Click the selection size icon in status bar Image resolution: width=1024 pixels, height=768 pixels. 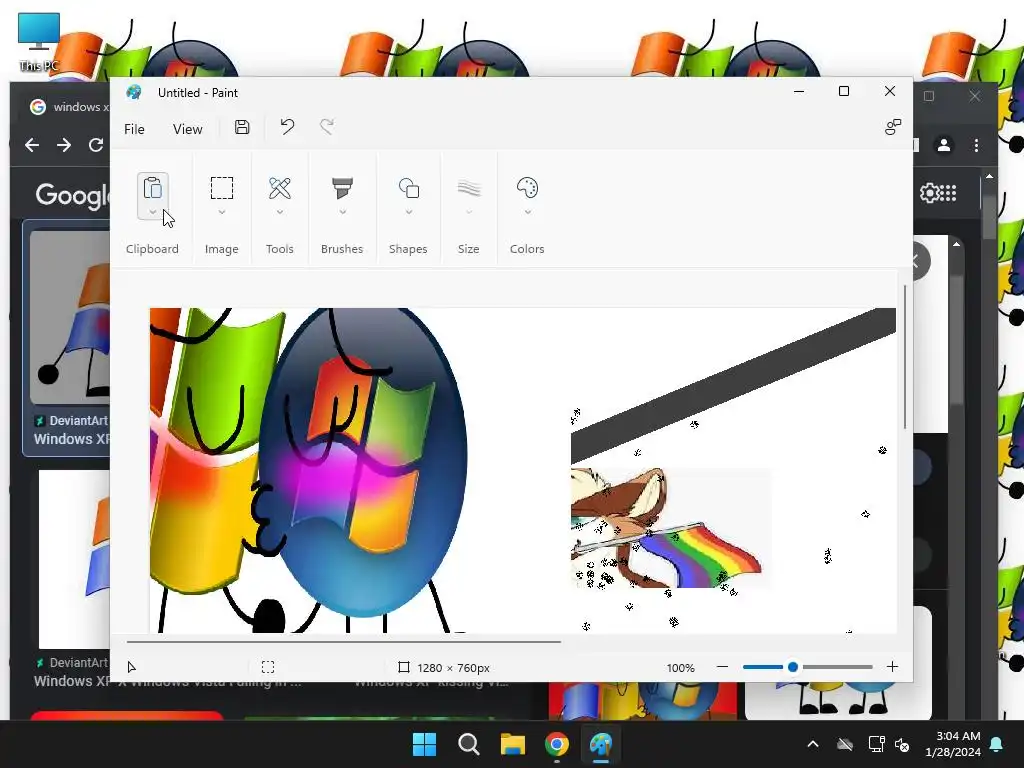tap(268, 667)
